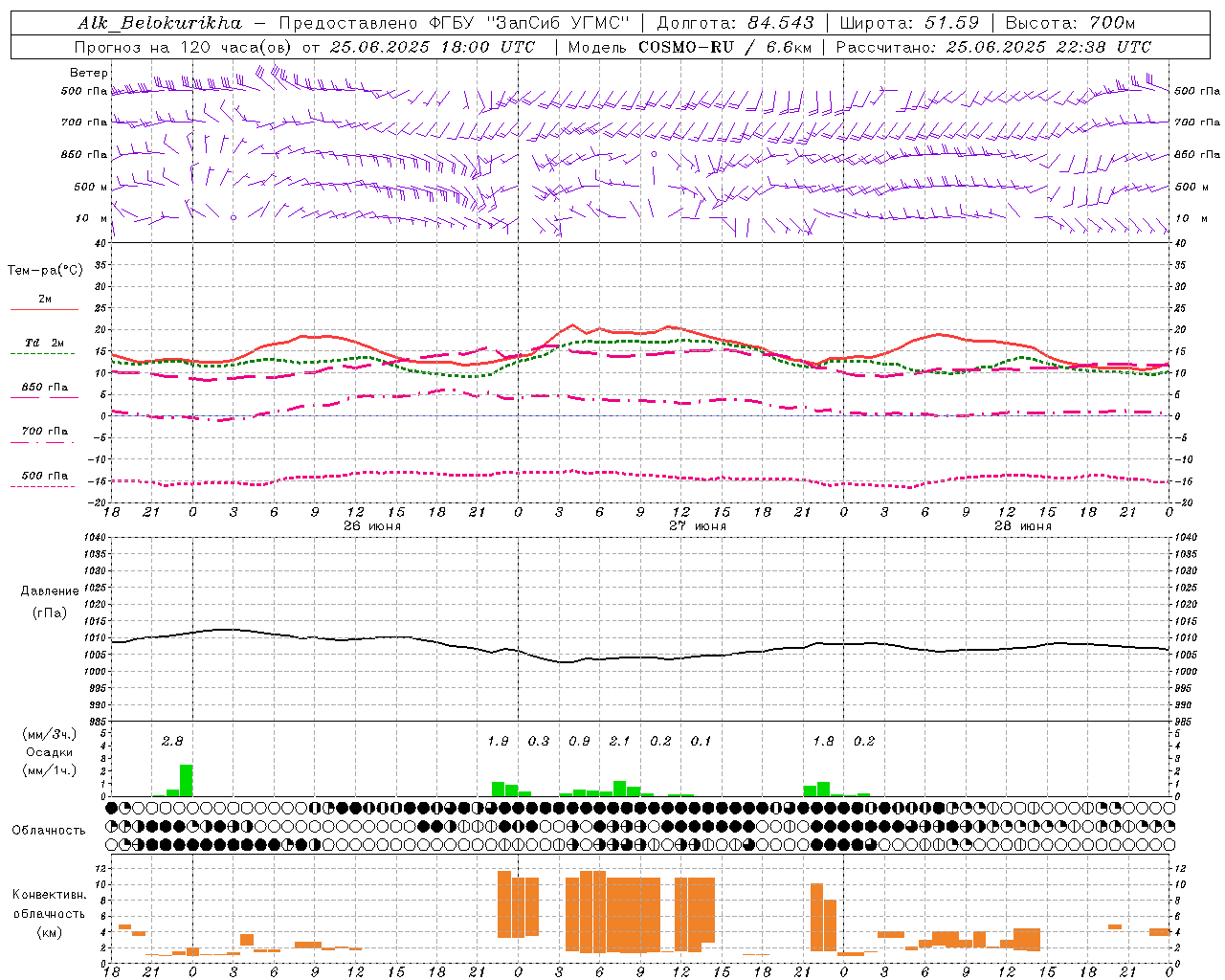Viewport: 1225px width, 980px height.
Task: Click the '-20' value on right temperature axis
Action: pyautogui.click(x=1182, y=502)
